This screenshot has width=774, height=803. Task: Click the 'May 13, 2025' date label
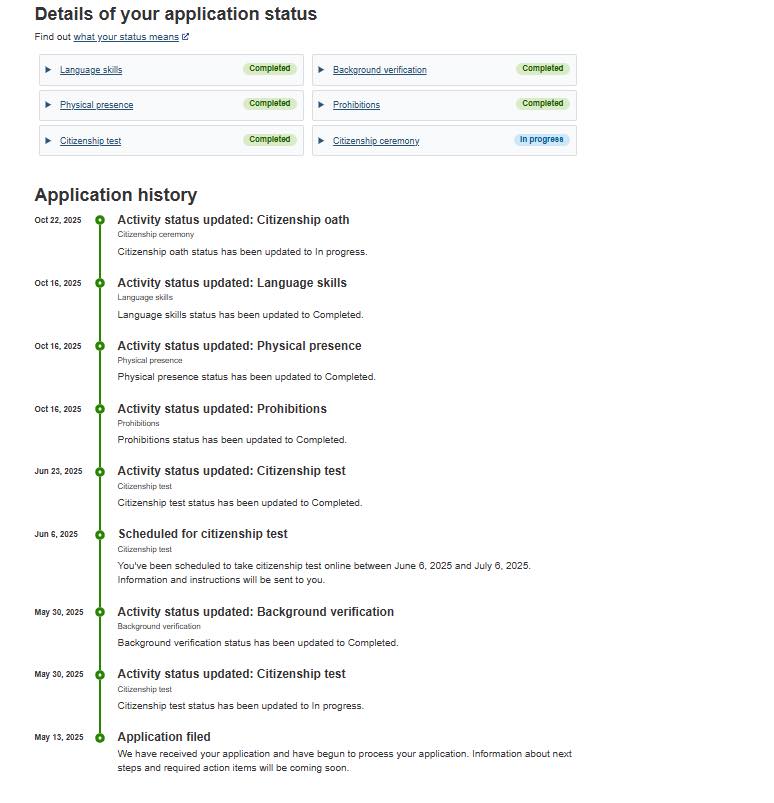tap(59, 737)
